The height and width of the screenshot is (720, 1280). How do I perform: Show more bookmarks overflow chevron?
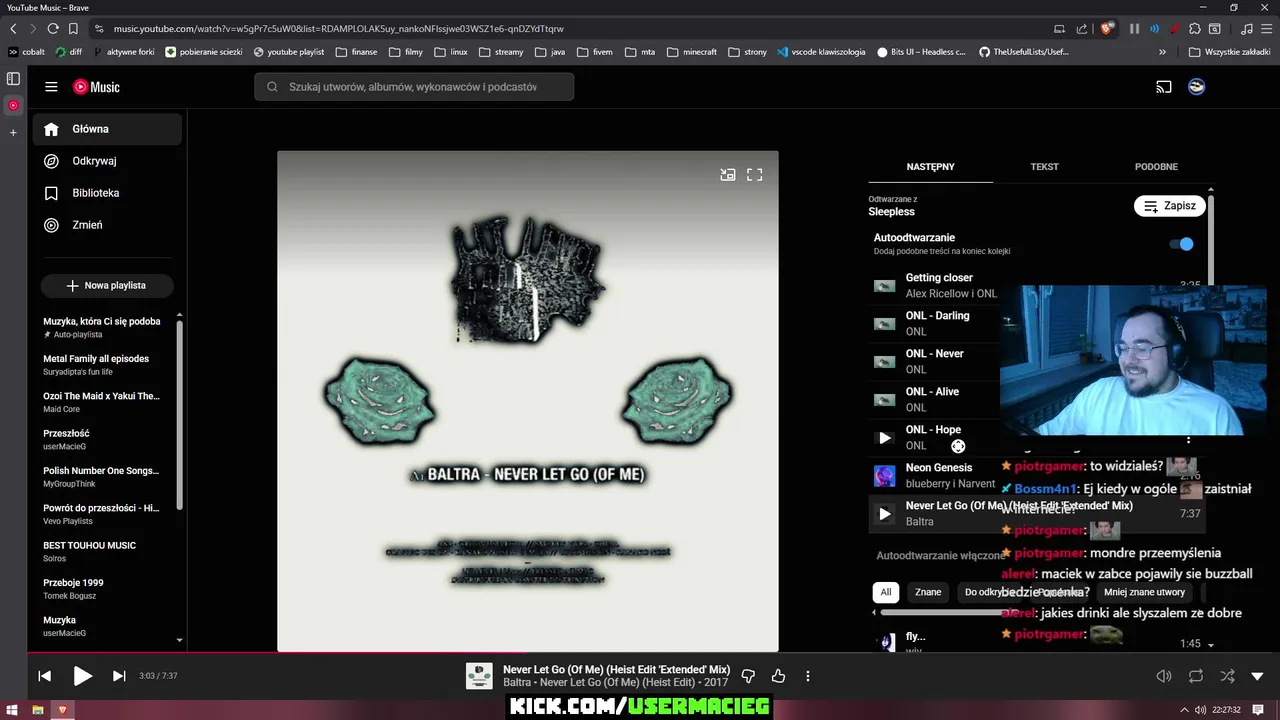pyautogui.click(x=1162, y=52)
